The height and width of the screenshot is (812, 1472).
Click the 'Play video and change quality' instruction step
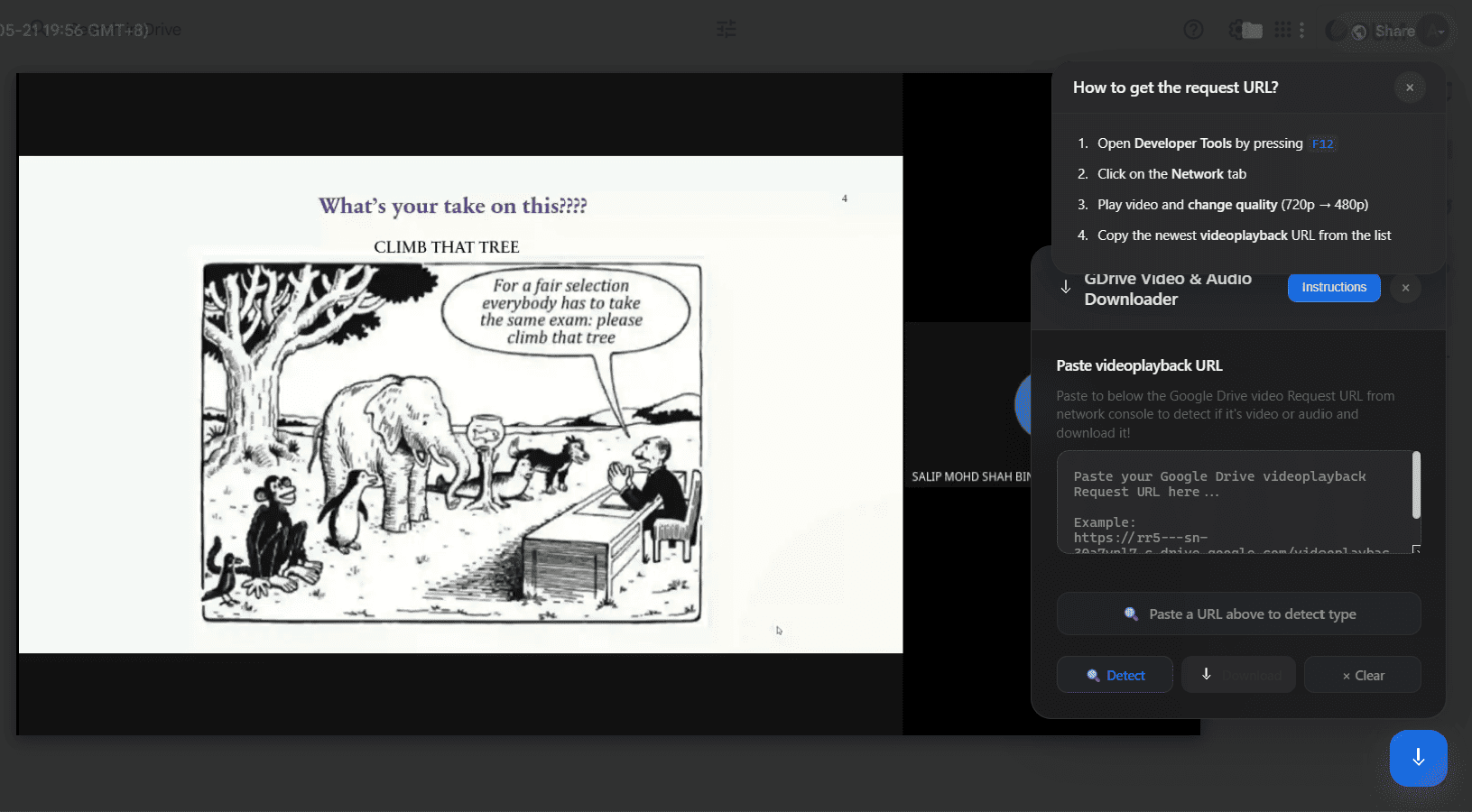[x=1233, y=205]
